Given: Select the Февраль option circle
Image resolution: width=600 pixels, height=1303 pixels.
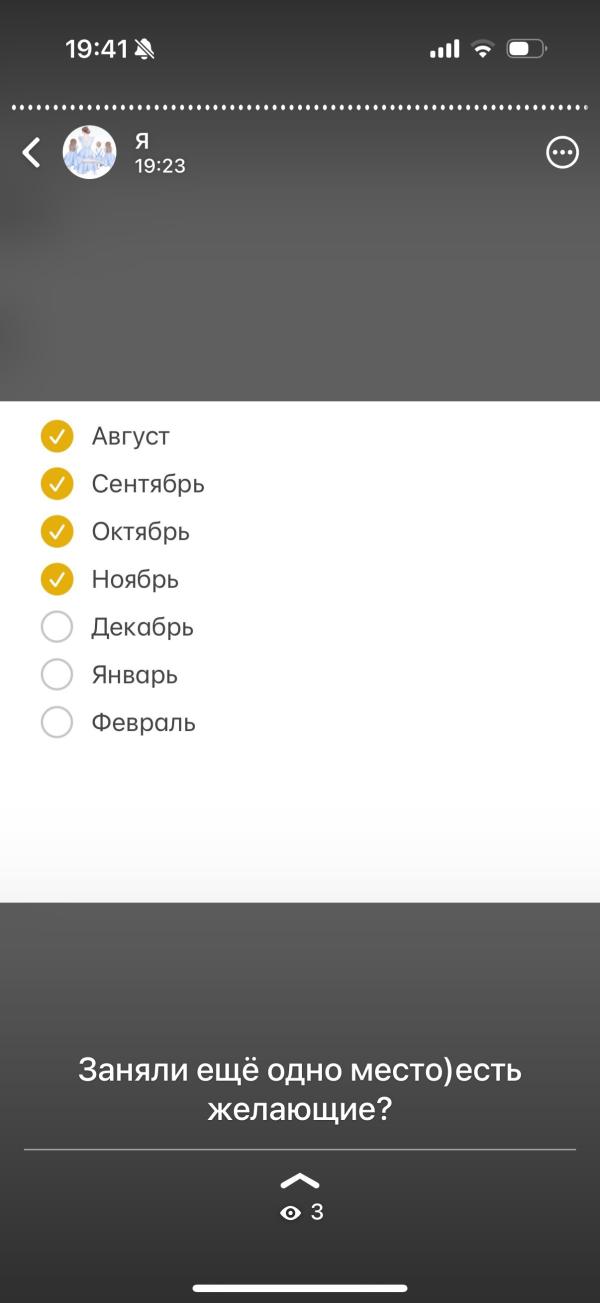Looking at the screenshot, I should 57,722.
